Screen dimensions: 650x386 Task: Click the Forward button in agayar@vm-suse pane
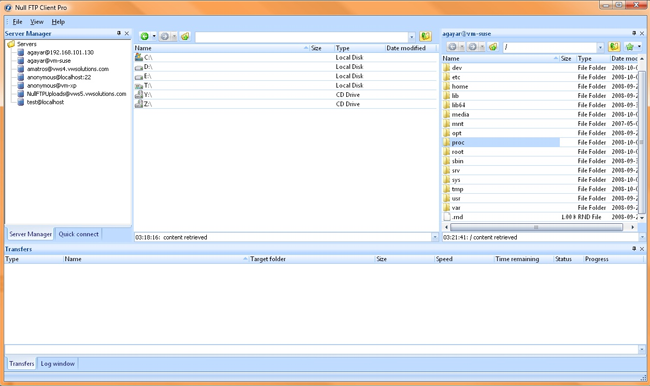tap(472, 47)
